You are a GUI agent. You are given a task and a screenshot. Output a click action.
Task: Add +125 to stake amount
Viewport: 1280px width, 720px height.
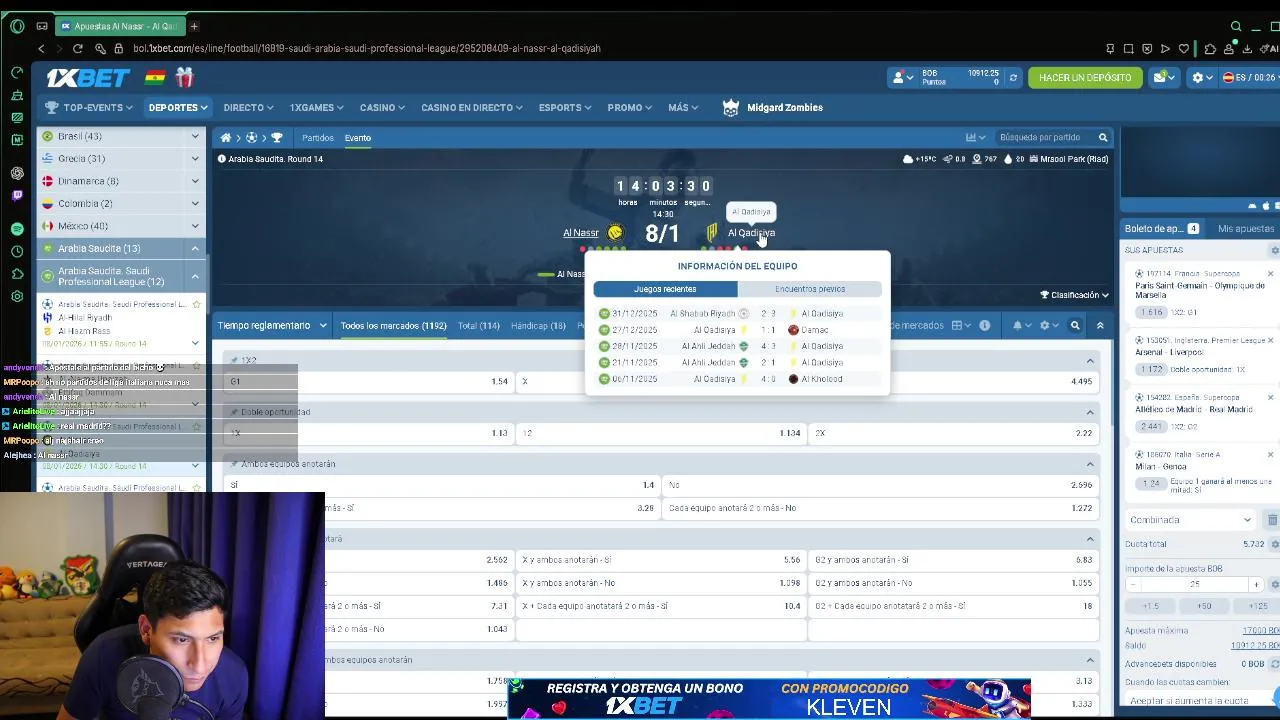click(1258, 606)
